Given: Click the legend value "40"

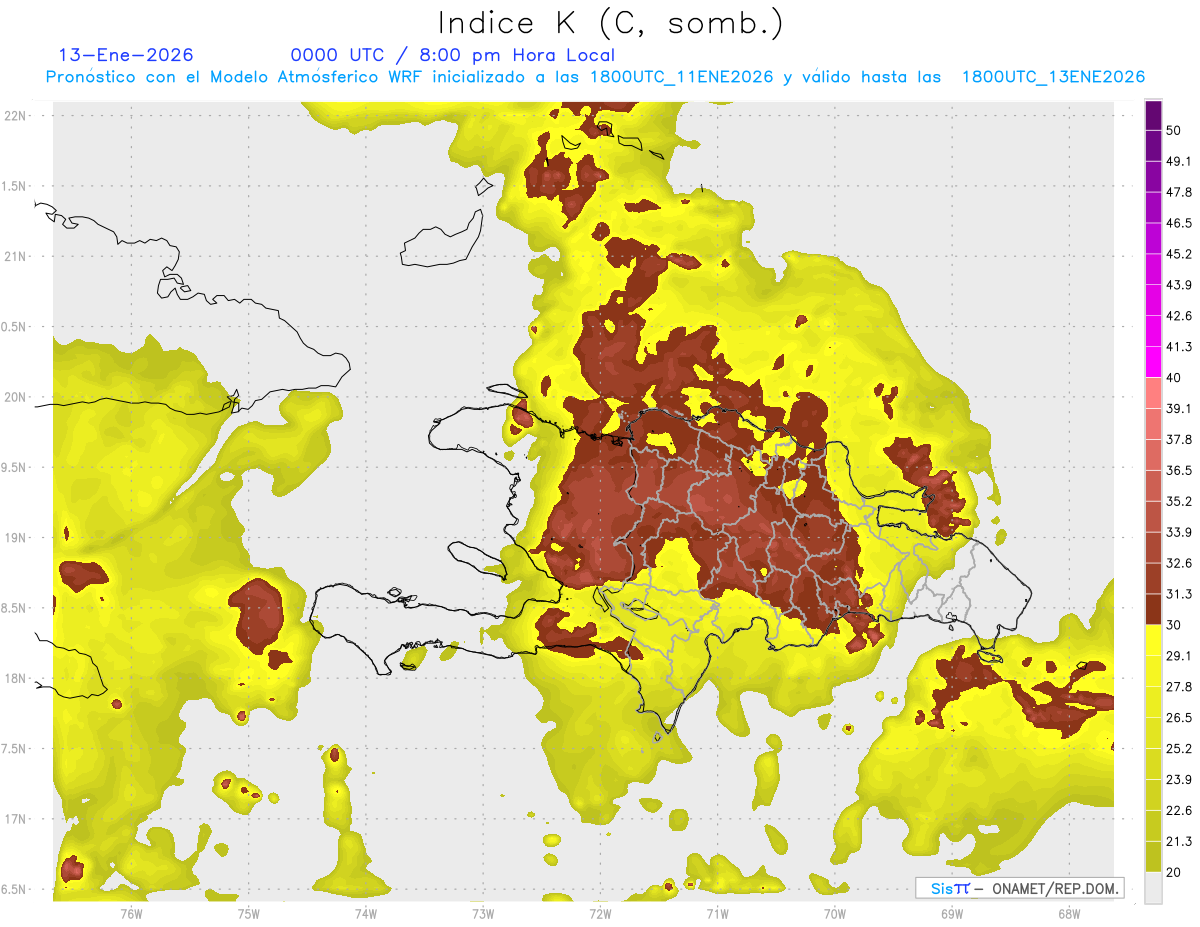Looking at the screenshot, I should (1174, 378).
